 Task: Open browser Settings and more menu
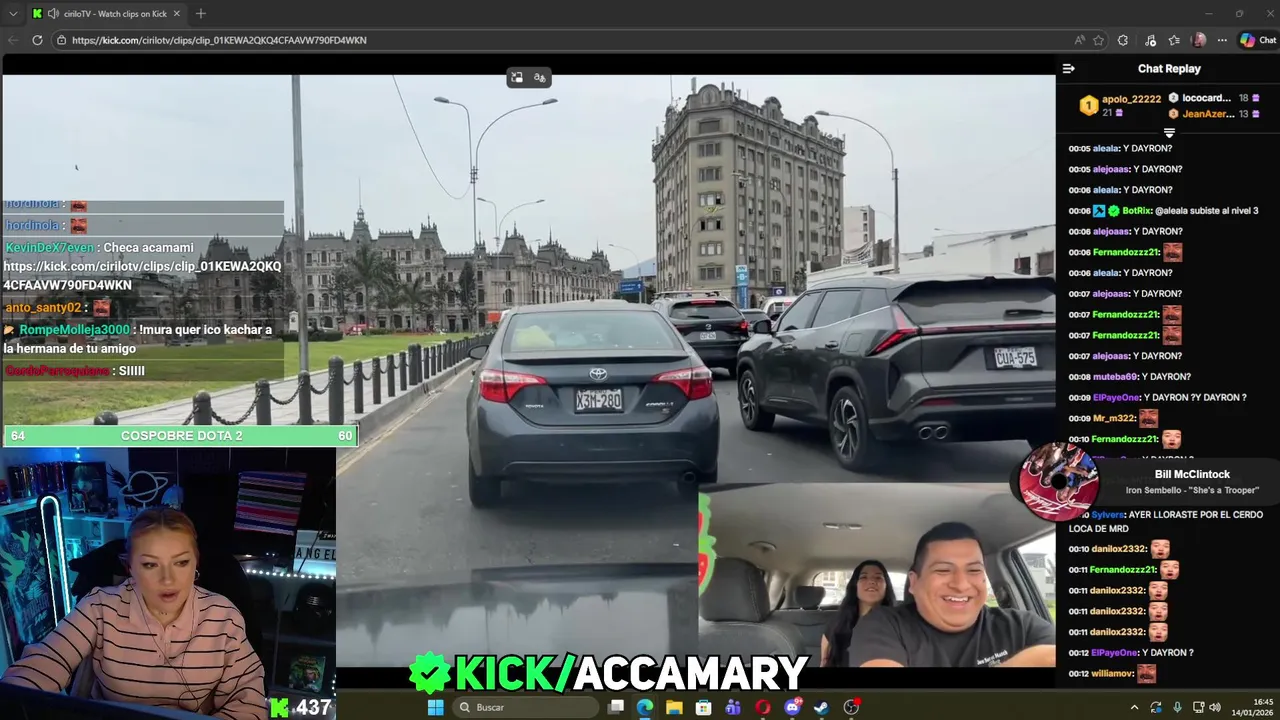pyautogui.click(x=1222, y=40)
